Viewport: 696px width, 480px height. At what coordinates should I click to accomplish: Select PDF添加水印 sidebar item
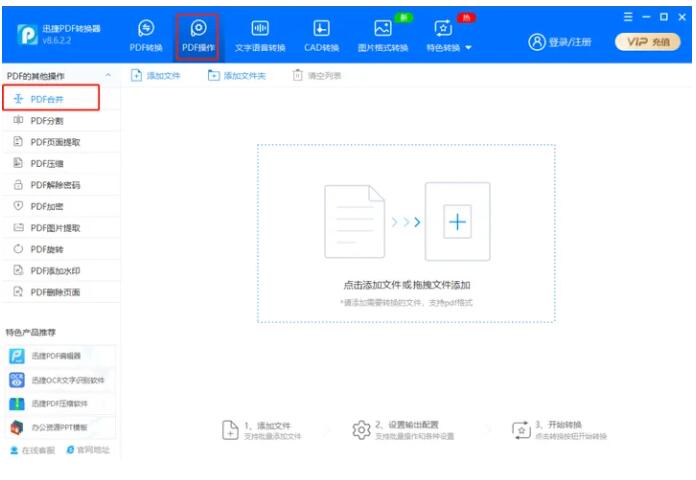tap(54, 270)
